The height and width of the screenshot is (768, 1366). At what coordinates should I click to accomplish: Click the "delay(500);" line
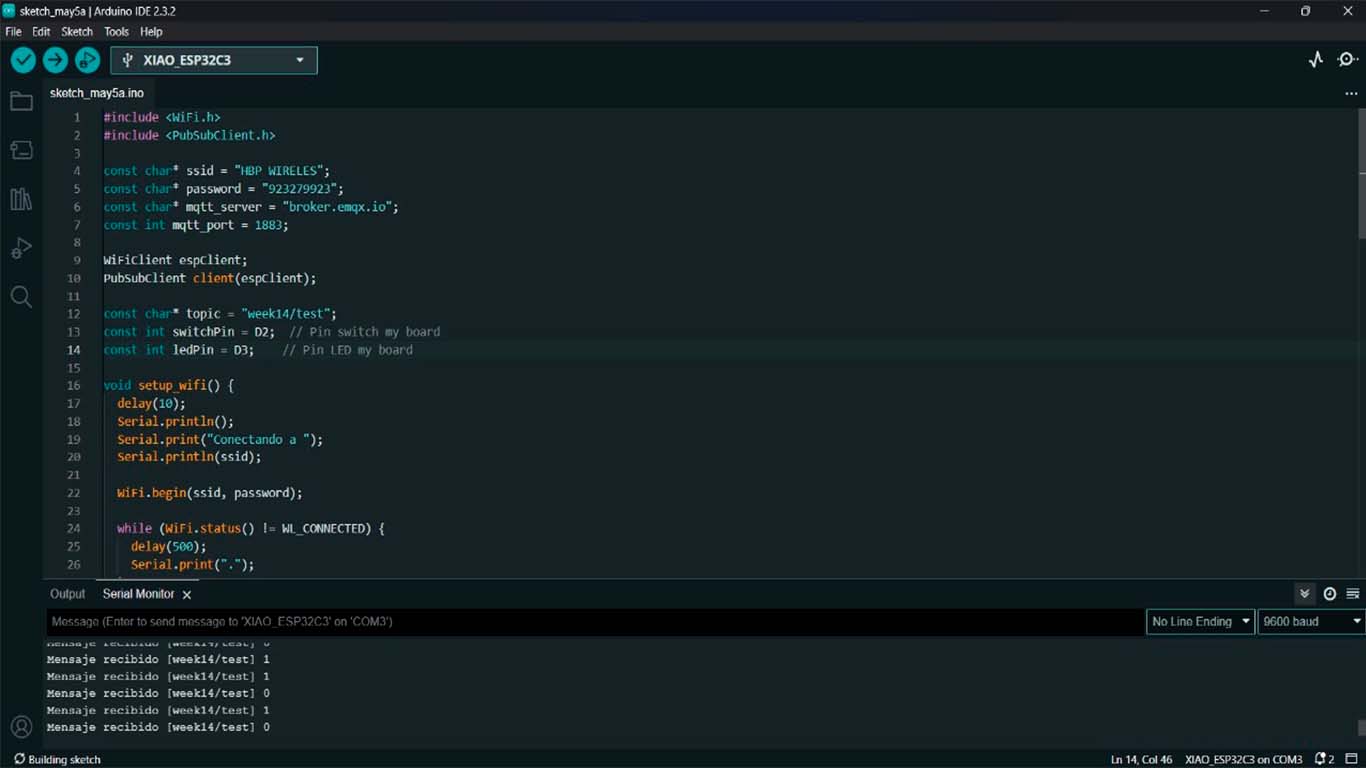[x=168, y=547]
